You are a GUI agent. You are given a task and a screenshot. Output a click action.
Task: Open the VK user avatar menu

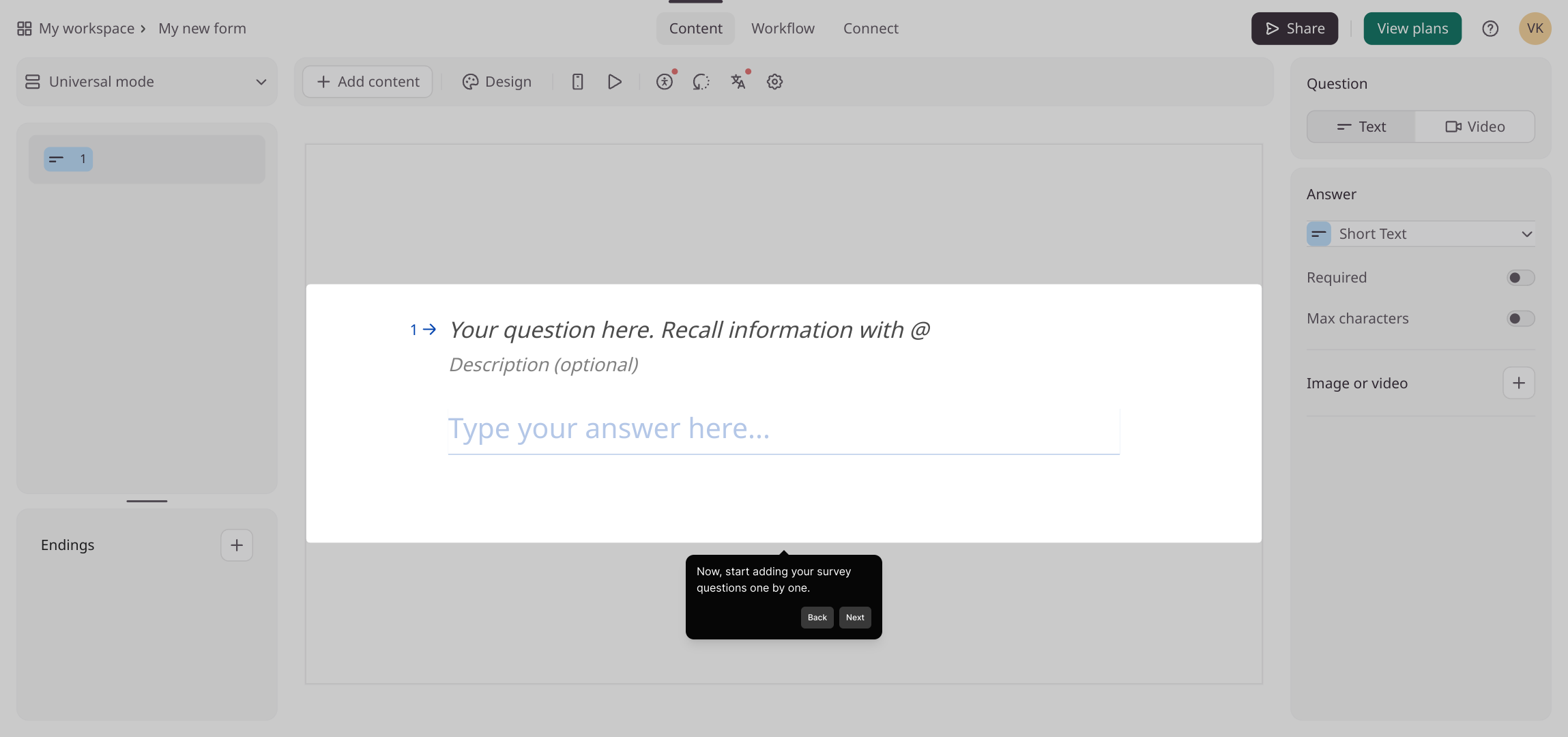[1535, 29]
